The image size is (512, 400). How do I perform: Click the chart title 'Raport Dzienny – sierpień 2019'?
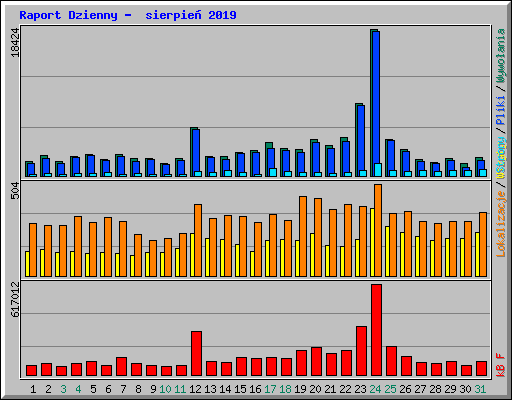pos(128,15)
